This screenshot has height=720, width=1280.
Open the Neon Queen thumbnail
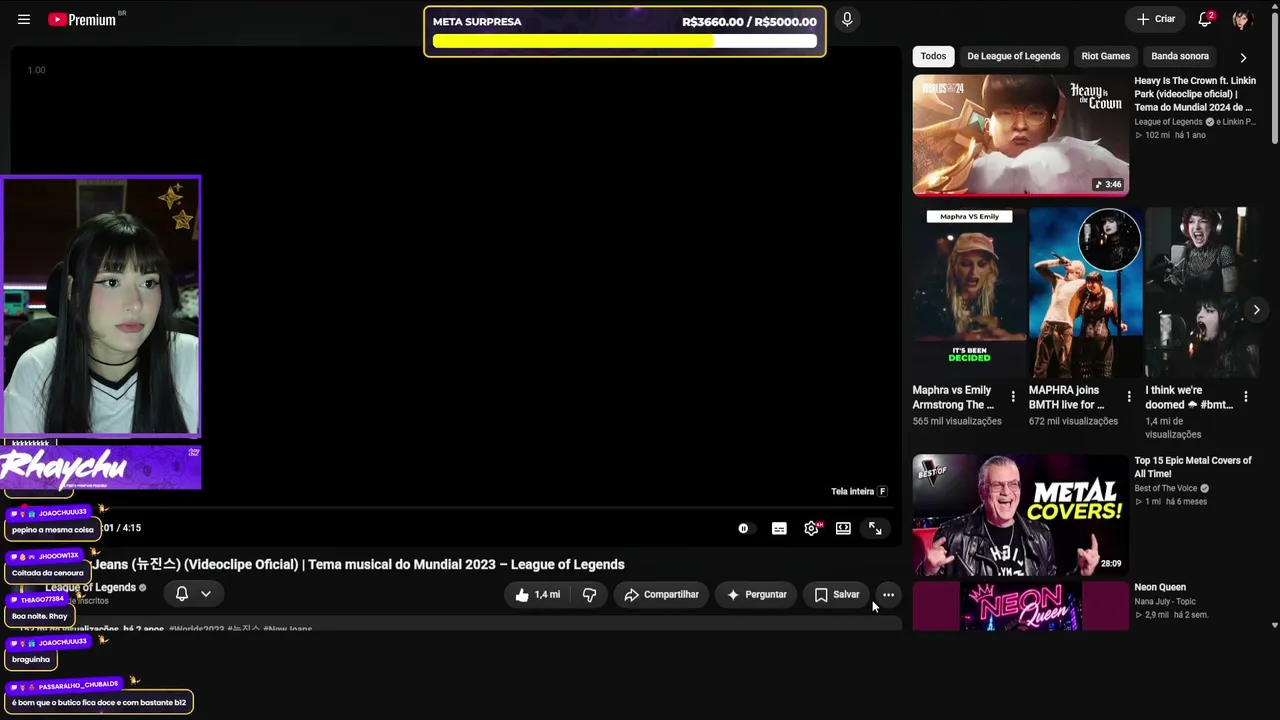pyautogui.click(x=1020, y=606)
